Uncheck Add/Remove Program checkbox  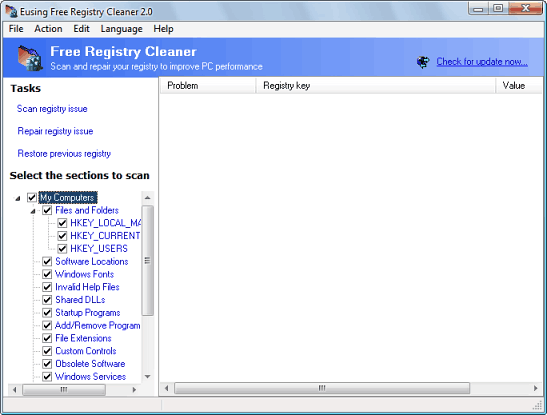[x=47, y=325]
